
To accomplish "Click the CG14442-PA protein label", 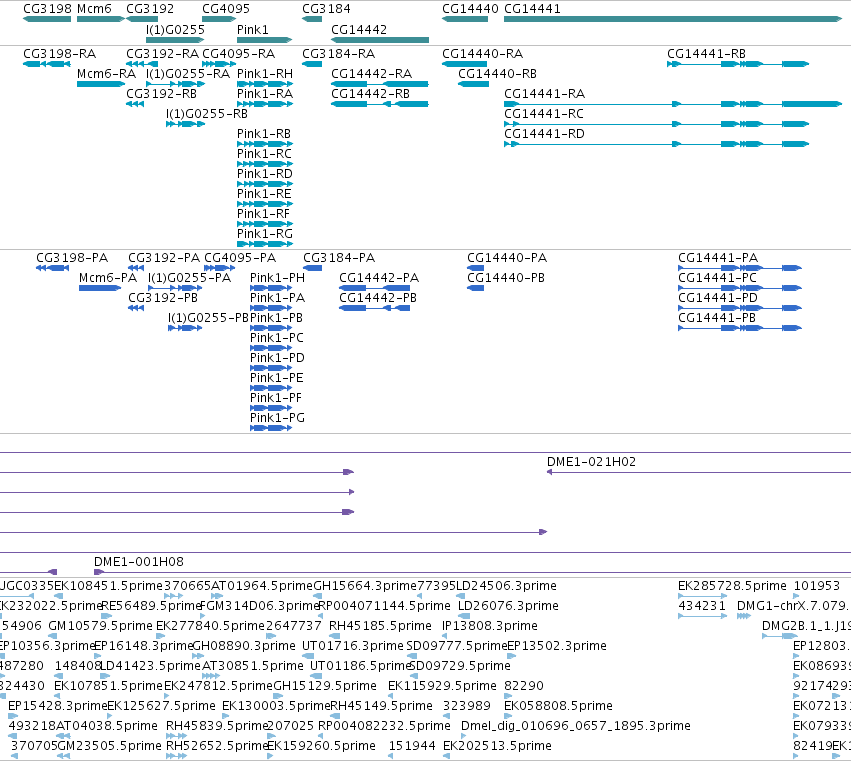I will pos(379,277).
